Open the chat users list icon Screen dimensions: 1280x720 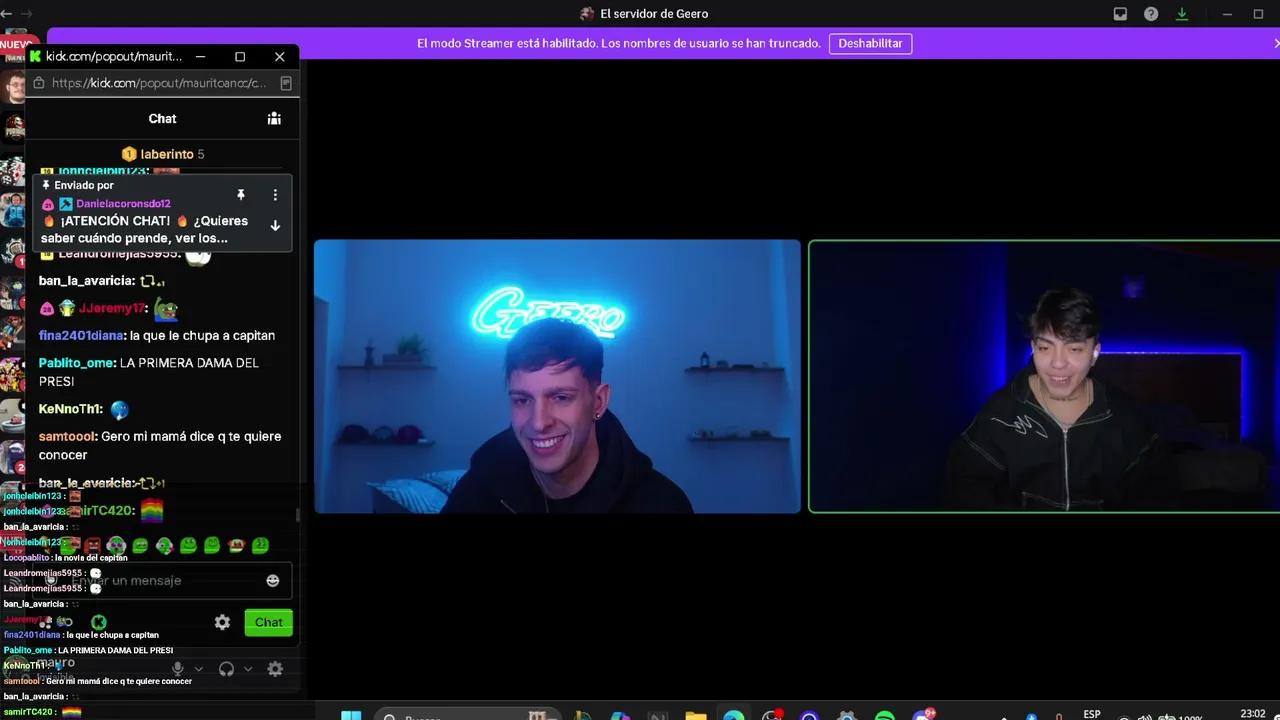pos(274,118)
